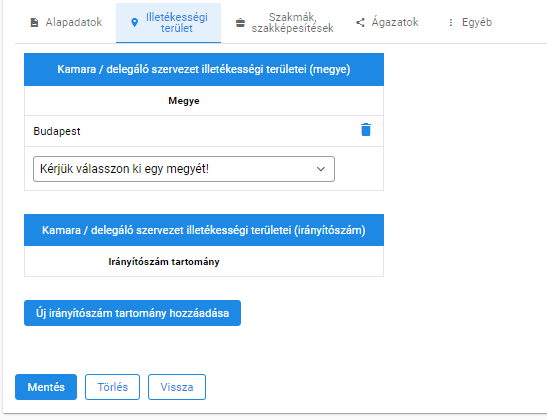Add new postal code range (Új irányítószám tartomány)
This screenshot has height=420, width=547.
pos(133,313)
